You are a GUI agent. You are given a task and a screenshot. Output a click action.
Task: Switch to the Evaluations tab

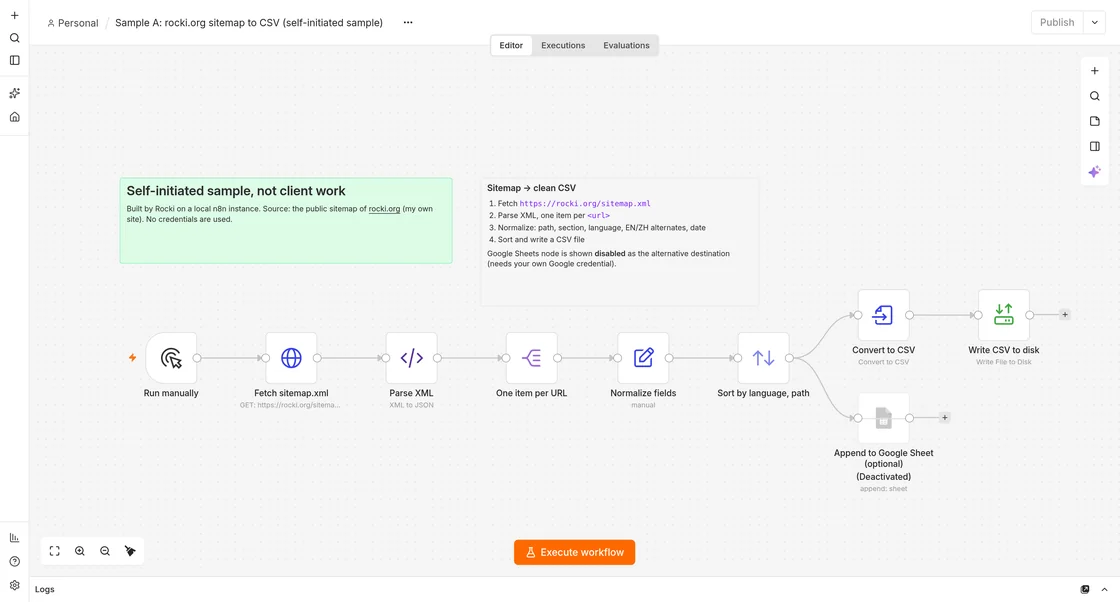click(626, 45)
